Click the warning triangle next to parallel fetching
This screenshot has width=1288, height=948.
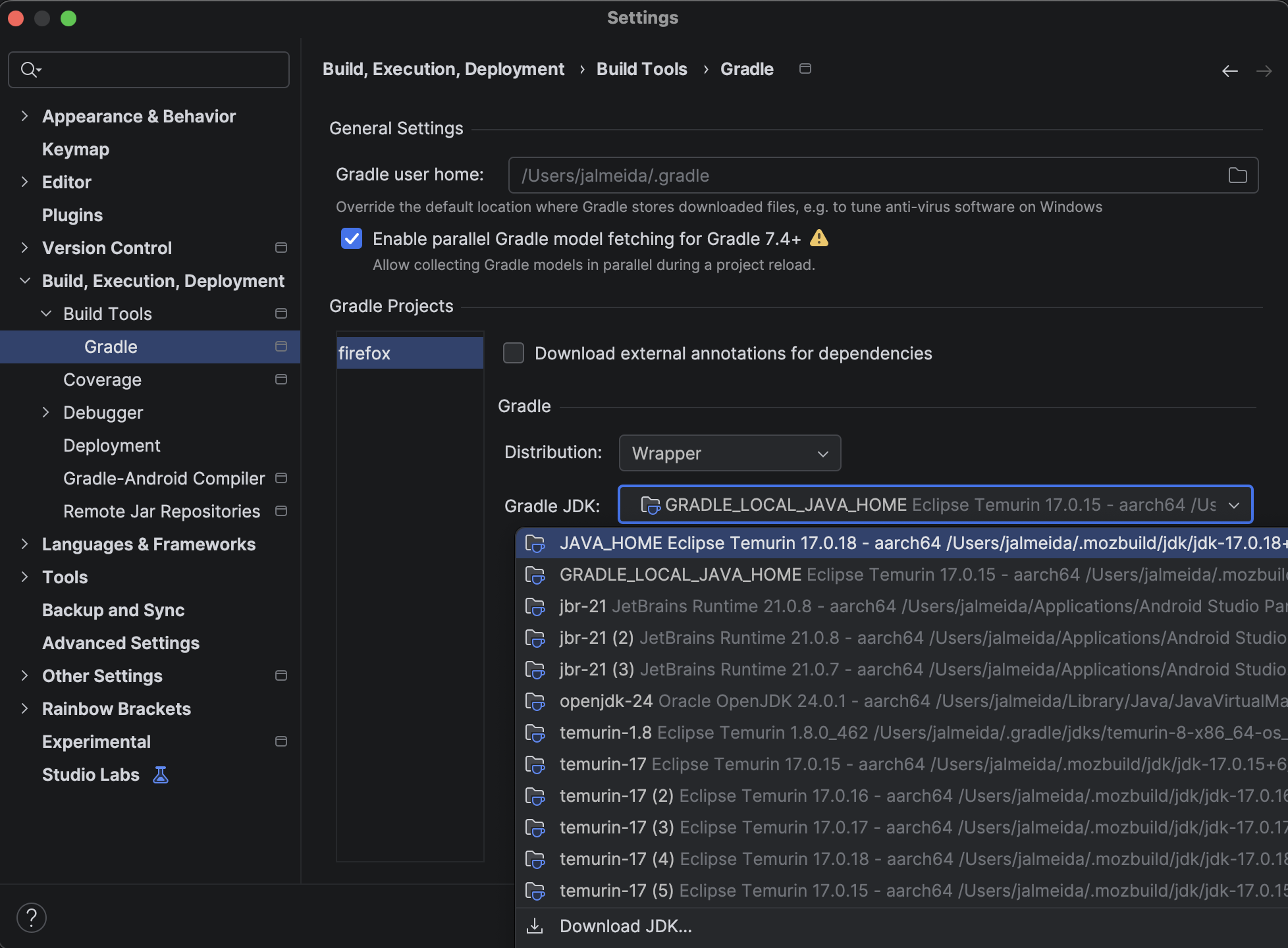818,238
